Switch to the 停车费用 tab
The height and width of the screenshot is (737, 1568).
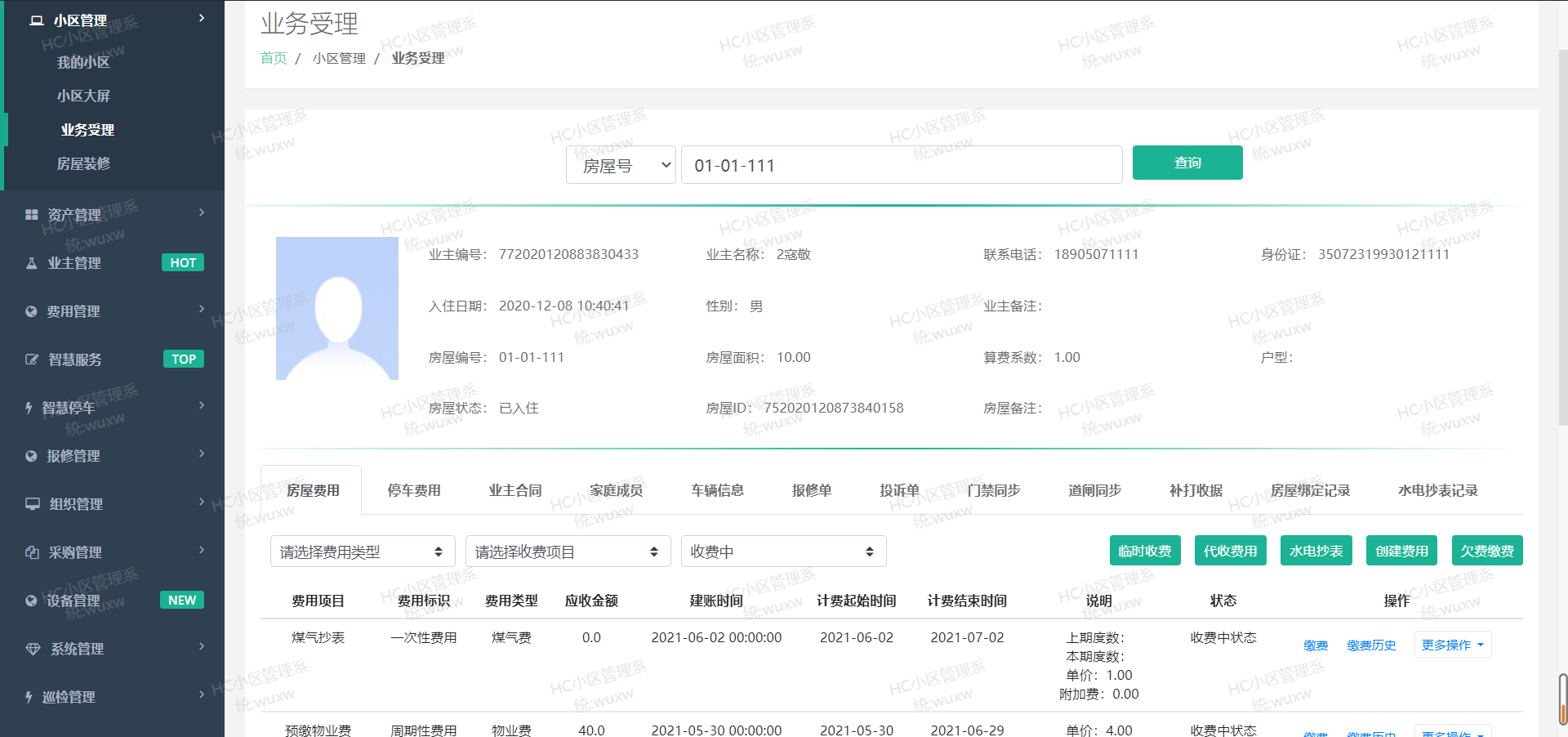(413, 489)
